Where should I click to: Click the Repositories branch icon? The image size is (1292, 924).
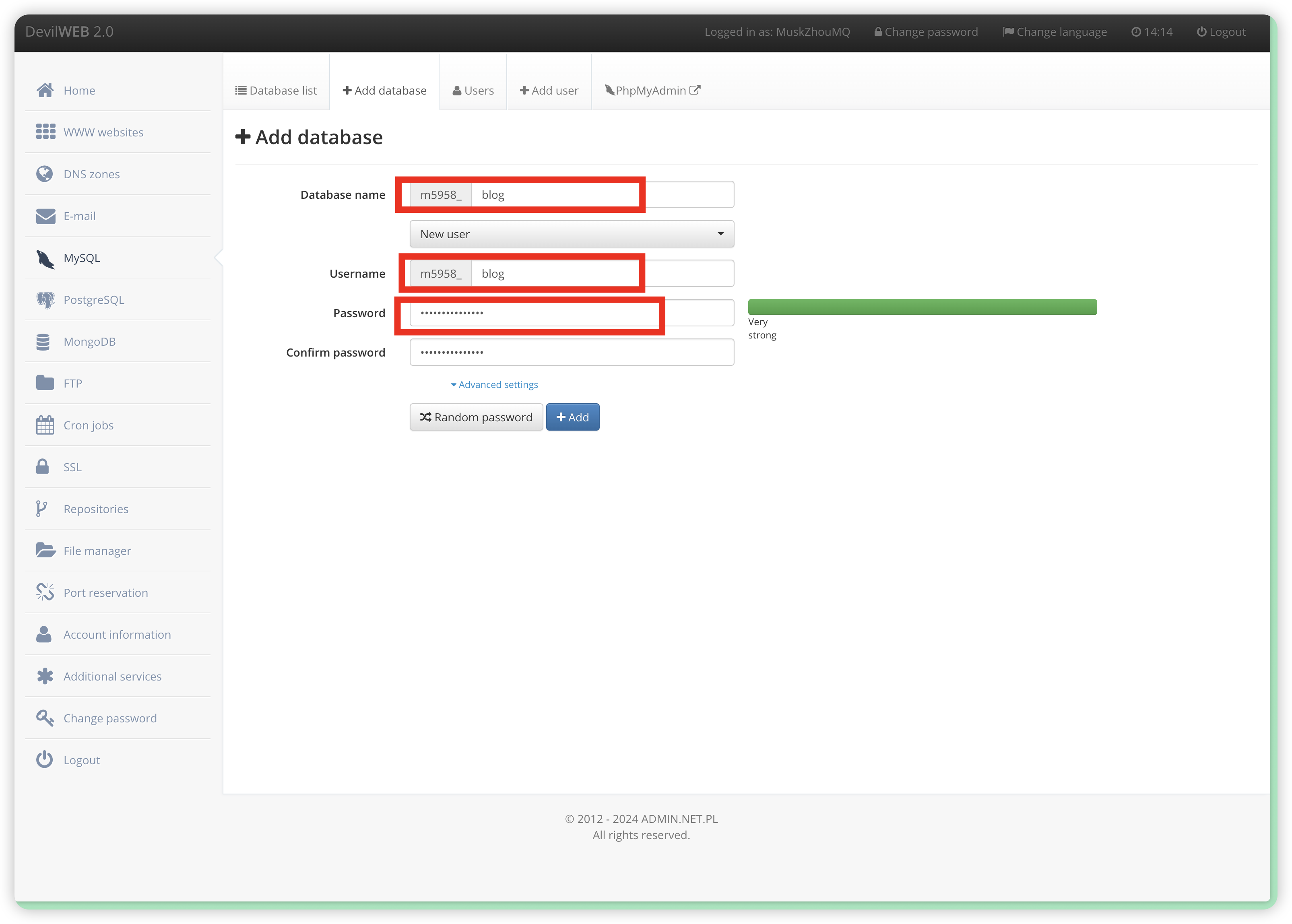coord(41,509)
